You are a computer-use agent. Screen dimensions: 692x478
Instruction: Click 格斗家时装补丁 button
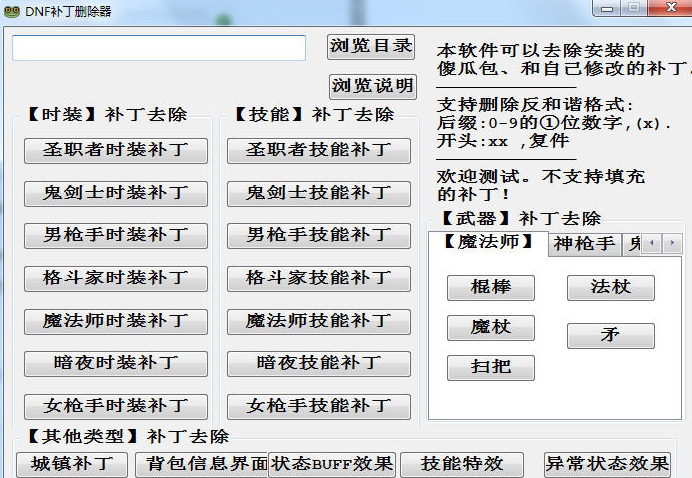coord(116,279)
